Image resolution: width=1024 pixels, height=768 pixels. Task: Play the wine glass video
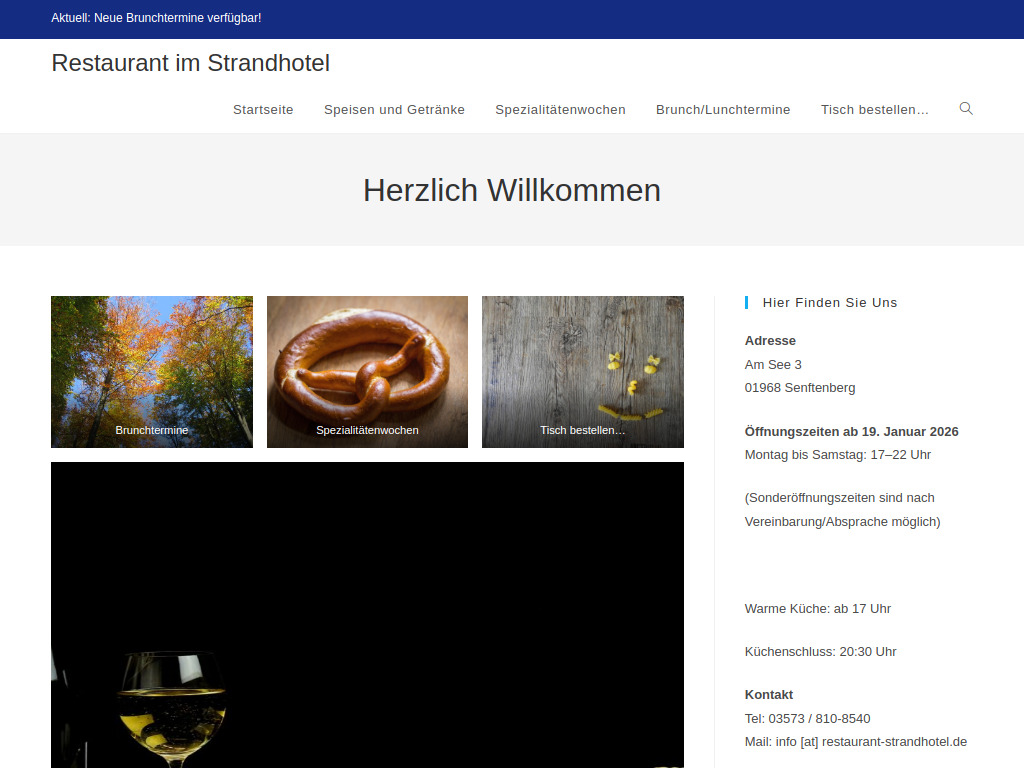pyautogui.click(x=367, y=615)
